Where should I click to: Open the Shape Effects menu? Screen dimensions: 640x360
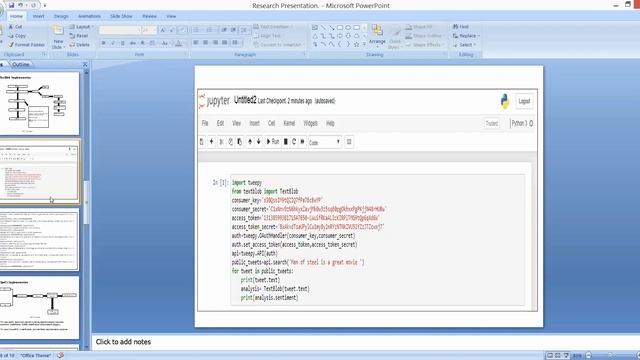pos(424,44)
